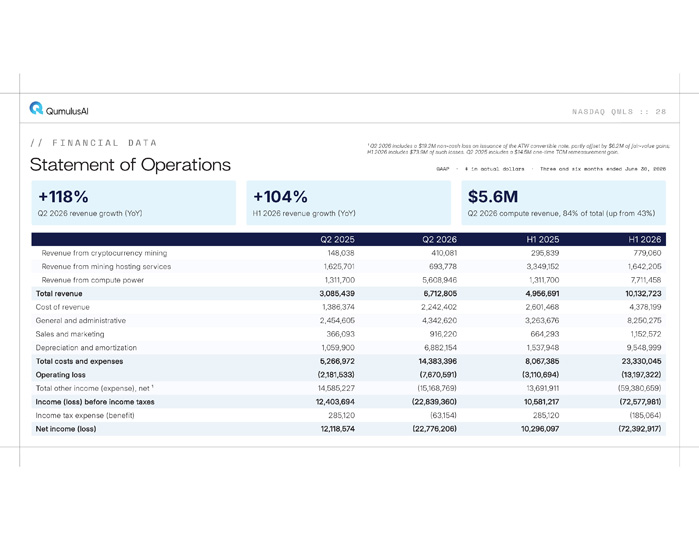This screenshot has width=699, height=540.
Task: Click the italic footnote about ATW convertible note
Action: pyautogui.click(x=518, y=149)
